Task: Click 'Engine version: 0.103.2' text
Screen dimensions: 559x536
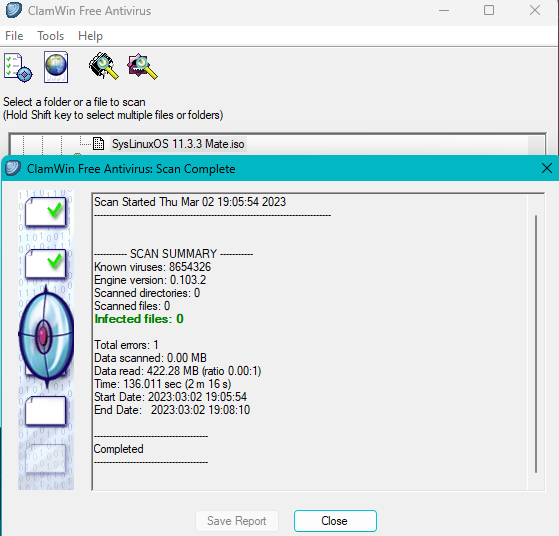Action: tap(150, 280)
